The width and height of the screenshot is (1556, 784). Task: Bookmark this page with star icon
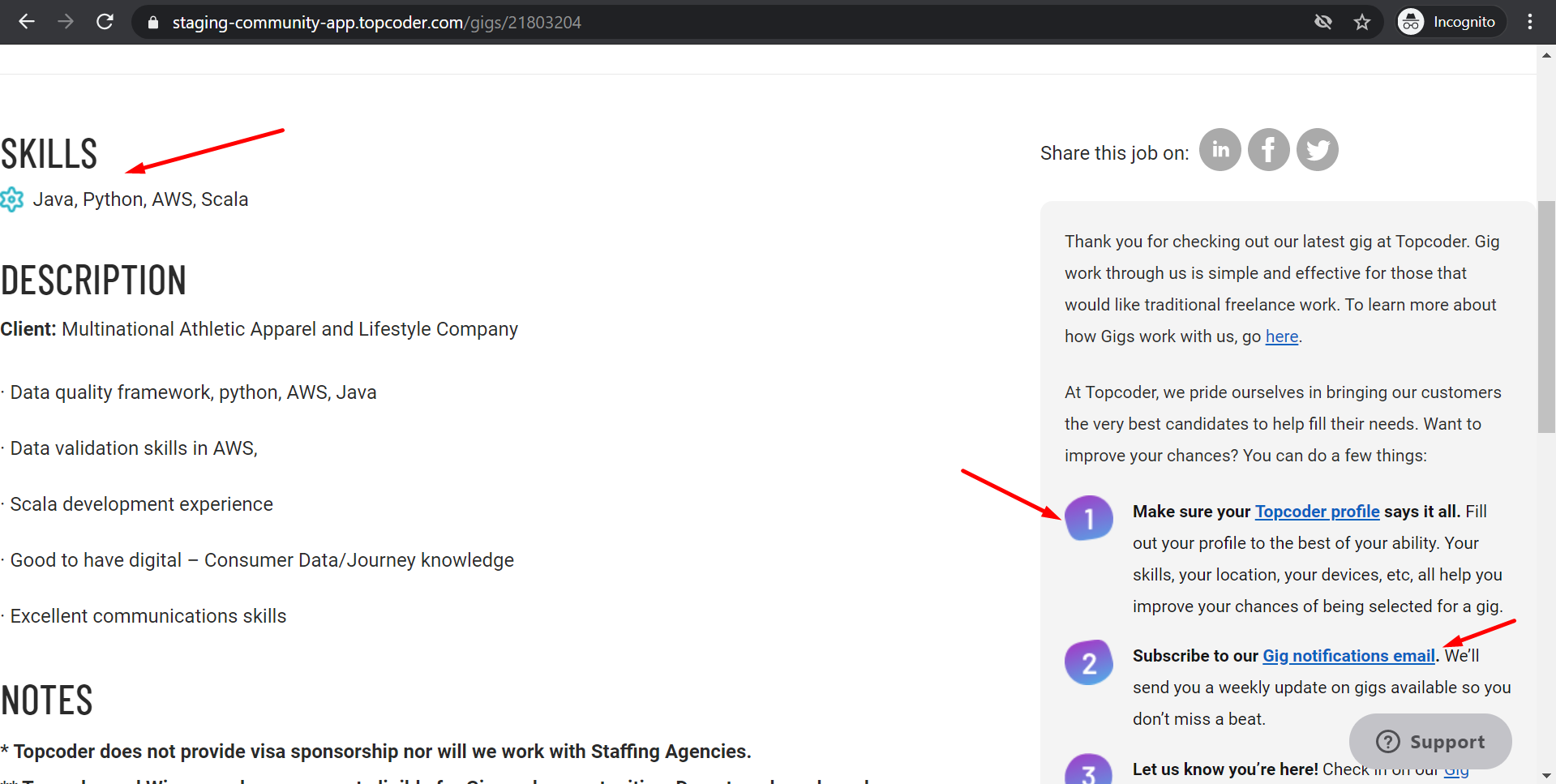1362,22
